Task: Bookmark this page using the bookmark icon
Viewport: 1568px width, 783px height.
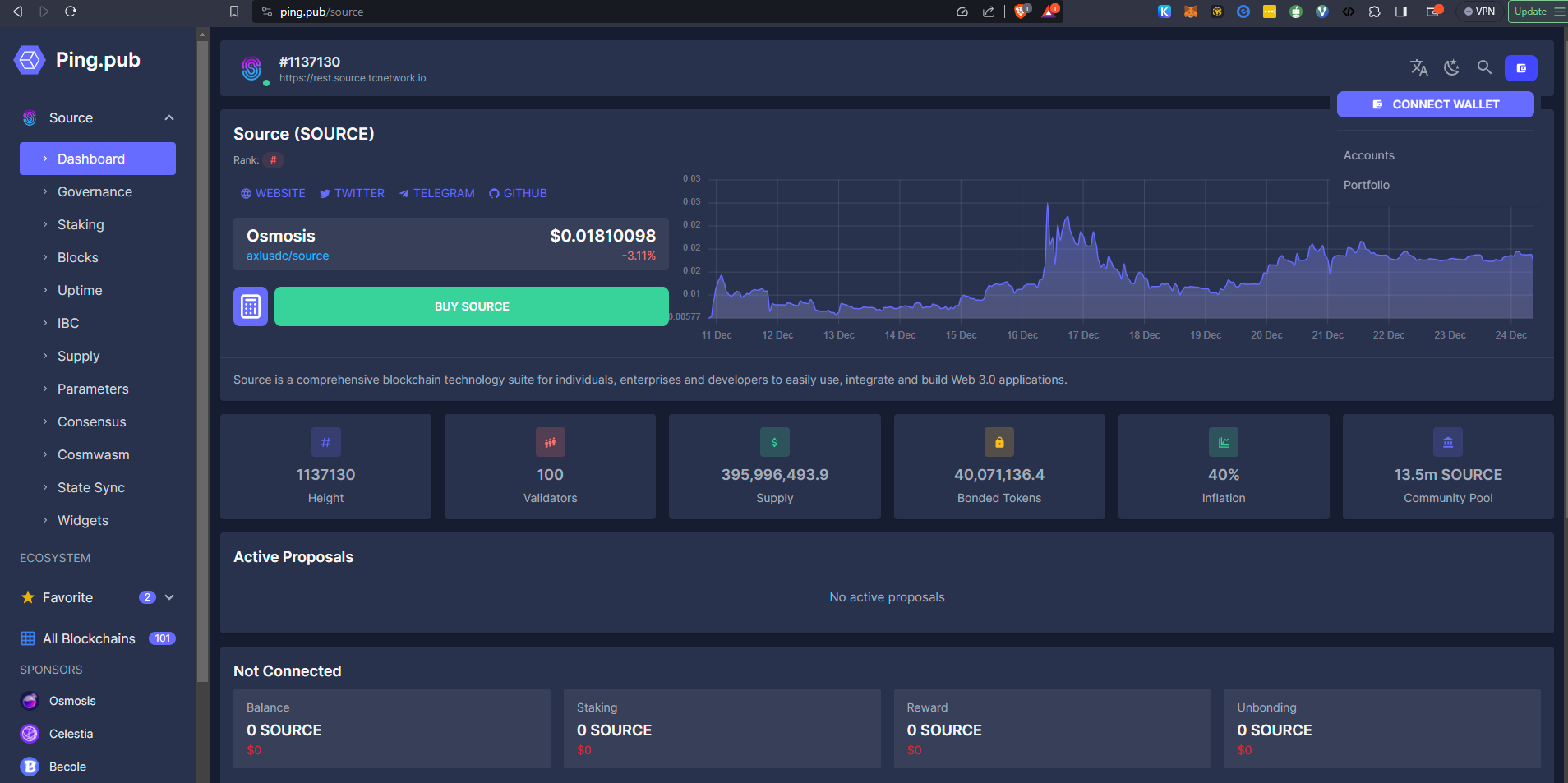Action: (x=234, y=12)
